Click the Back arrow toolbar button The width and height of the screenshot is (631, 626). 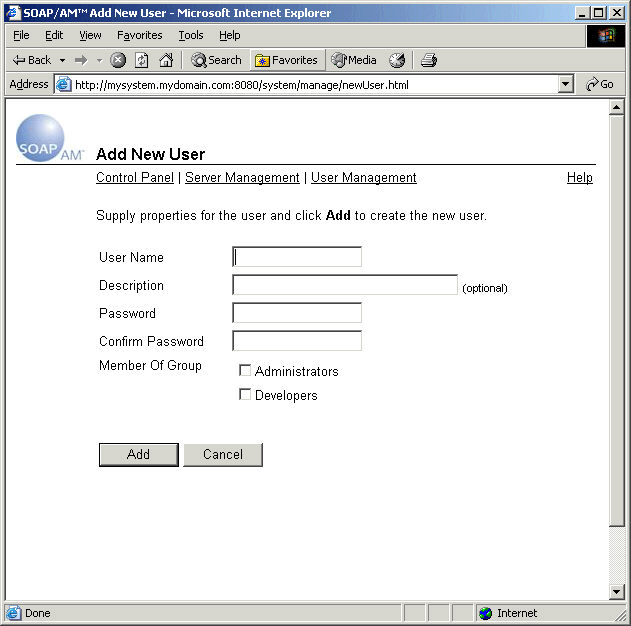pyautogui.click(x=31, y=60)
